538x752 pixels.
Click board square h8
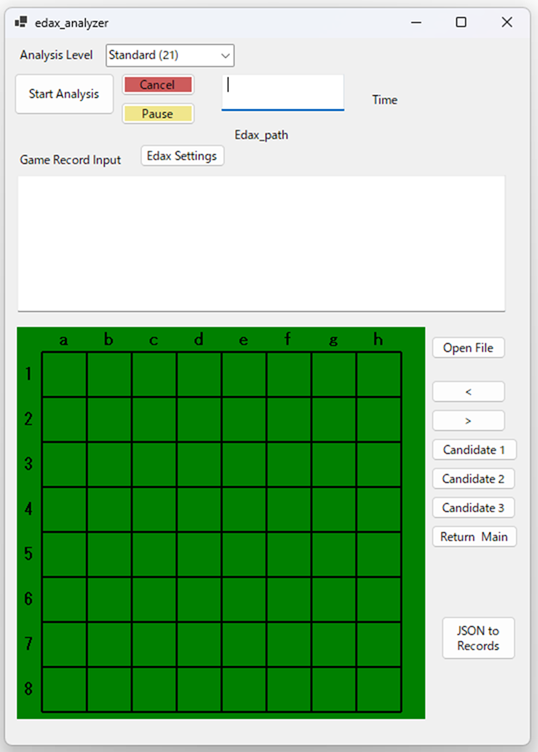tap(379, 689)
